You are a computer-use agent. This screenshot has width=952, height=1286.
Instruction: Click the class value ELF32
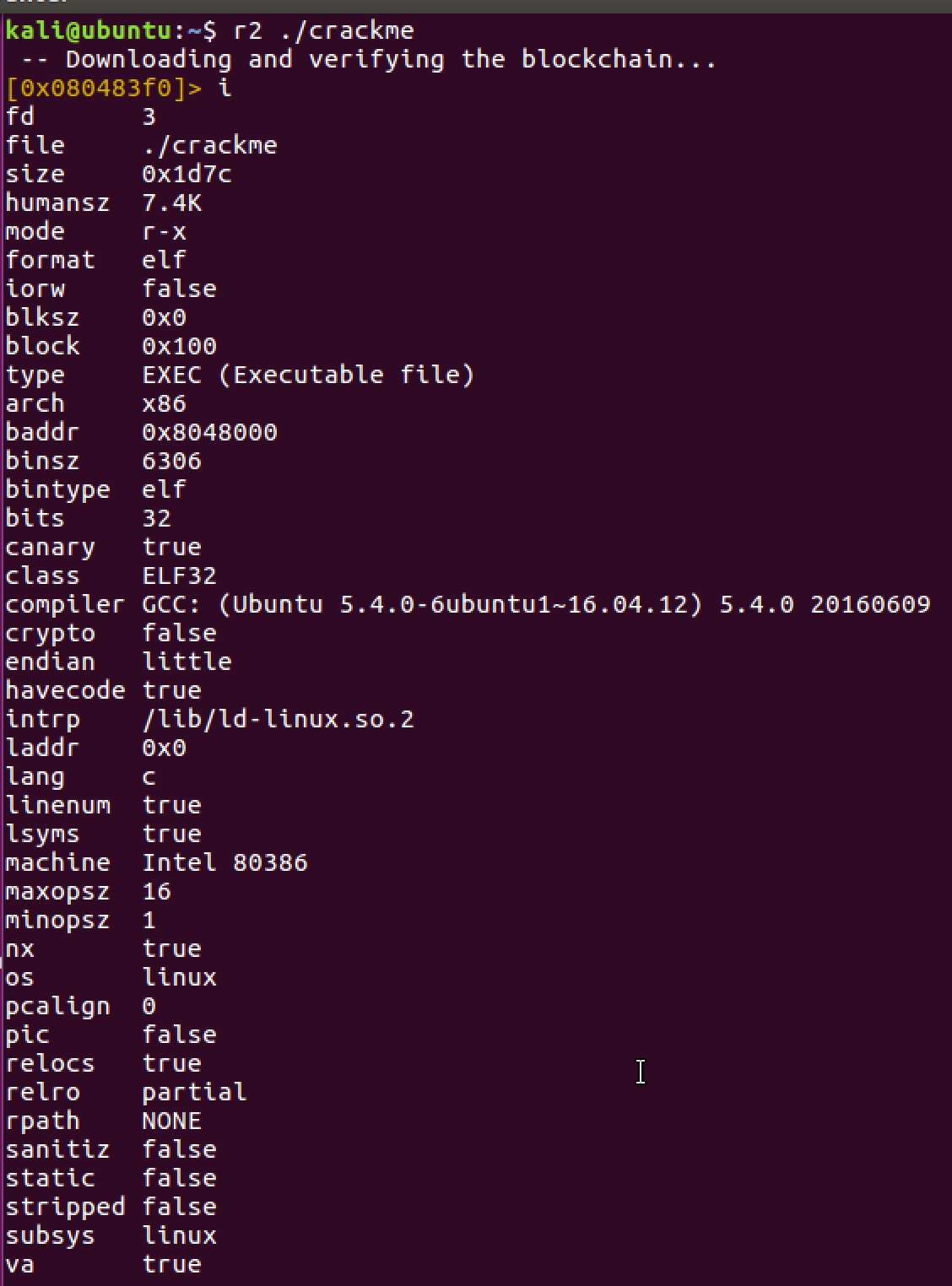pyautogui.click(x=179, y=575)
